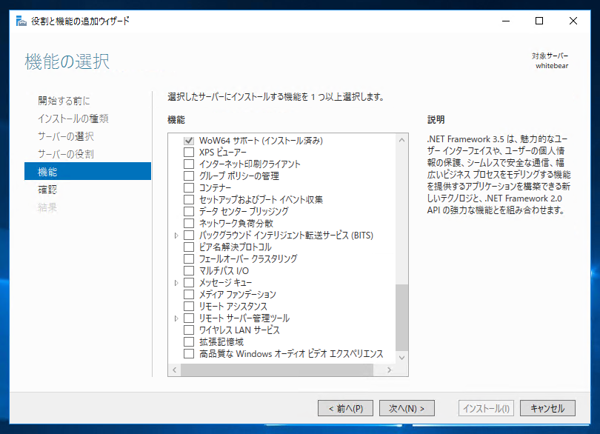This screenshot has width=600, height=434.
Task: Expand リモート サーバー管理ツール tree node
Action: (x=176, y=318)
